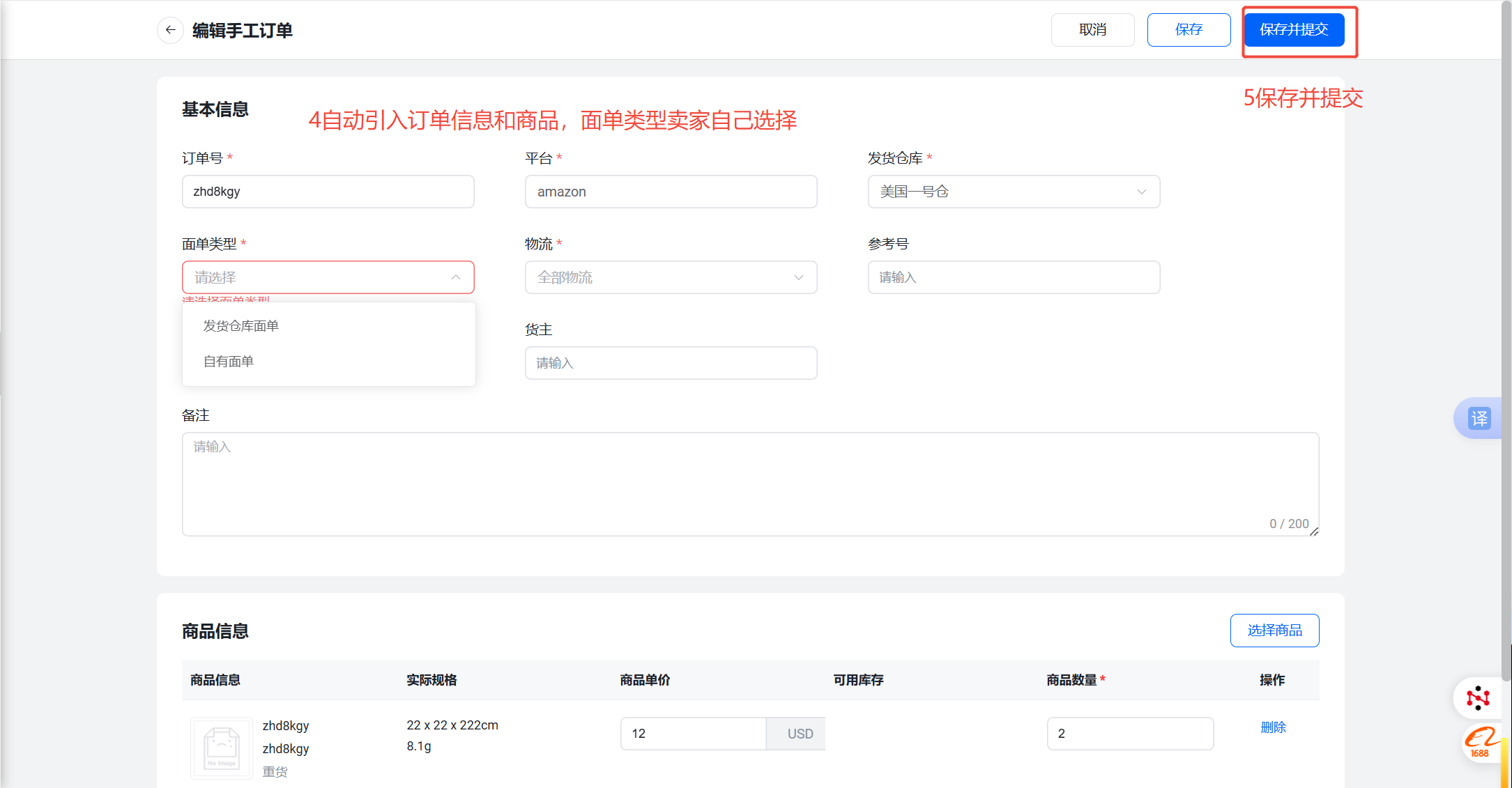Click the 货主 input field
The width and height of the screenshot is (1512, 788).
(671, 363)
